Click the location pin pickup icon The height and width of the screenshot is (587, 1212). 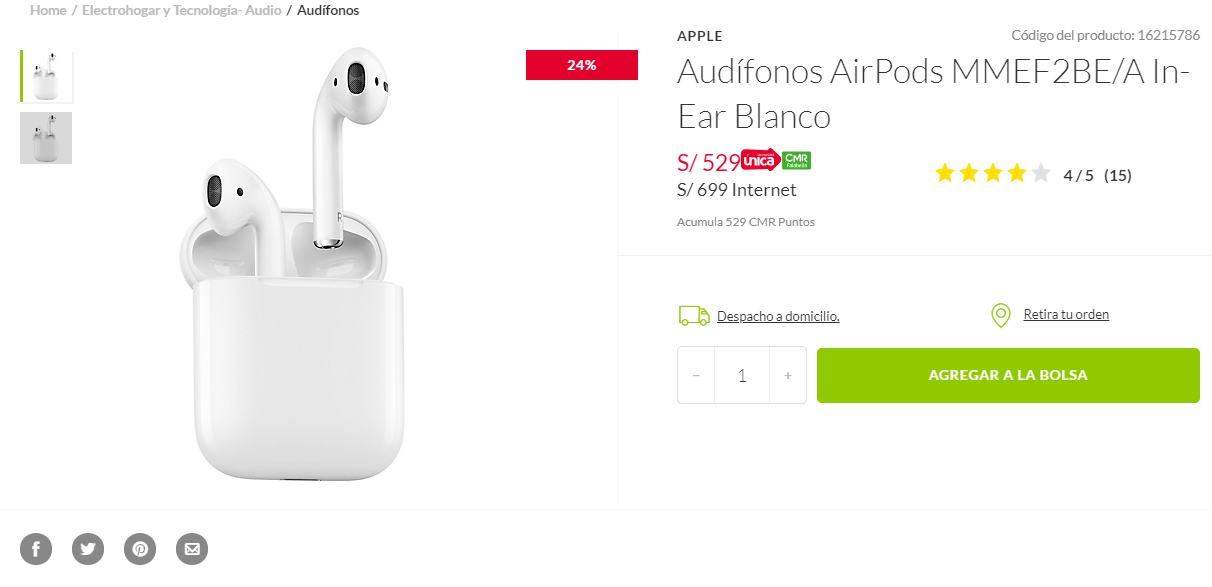coord(1000,316)
